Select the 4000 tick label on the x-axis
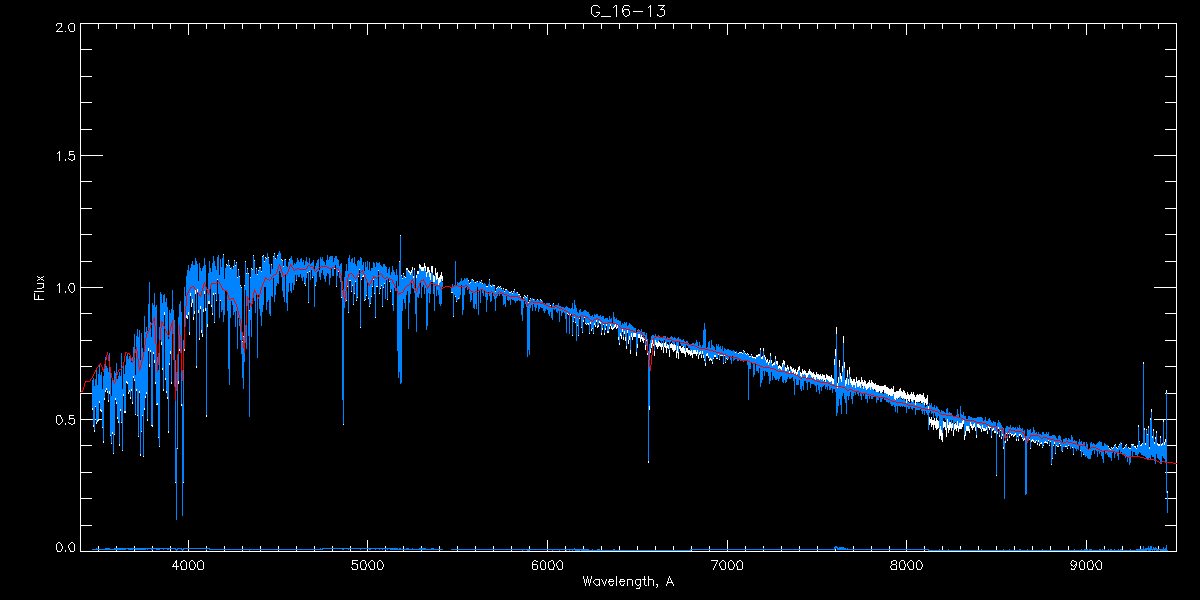1200x600 pixels. coord(188,564)
